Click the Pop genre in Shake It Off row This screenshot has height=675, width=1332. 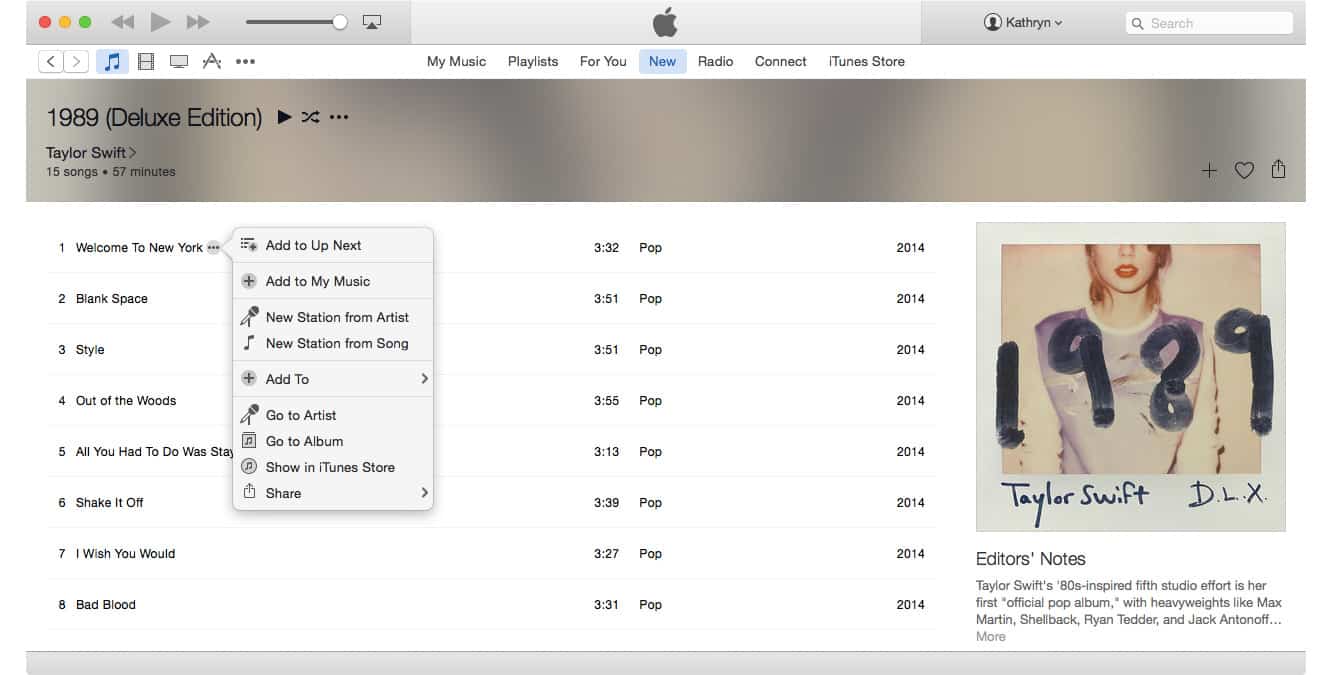point(650,503)
